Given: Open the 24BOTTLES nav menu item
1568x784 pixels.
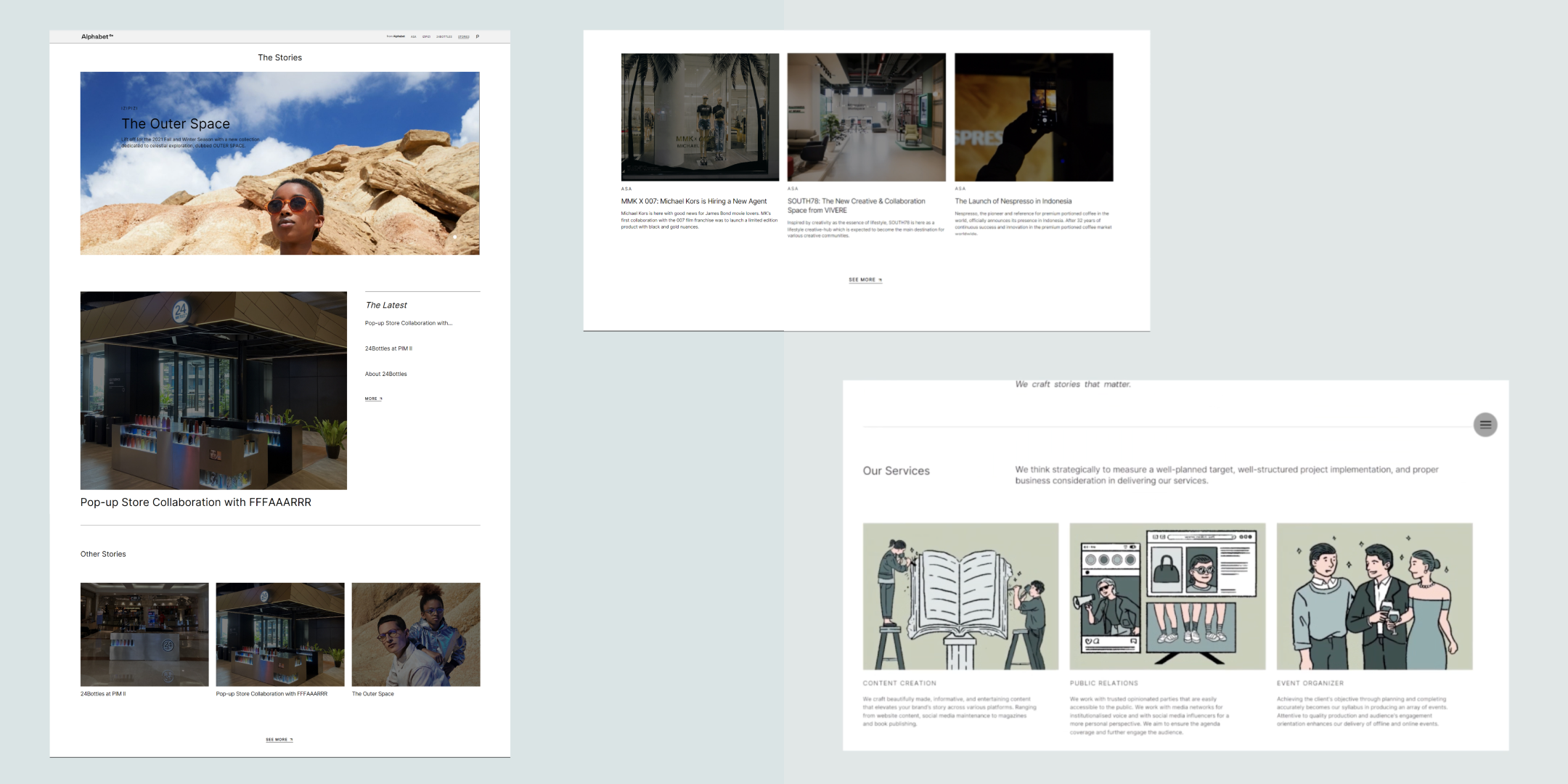Looking at the screenshot, I should [x=444, y=36].
